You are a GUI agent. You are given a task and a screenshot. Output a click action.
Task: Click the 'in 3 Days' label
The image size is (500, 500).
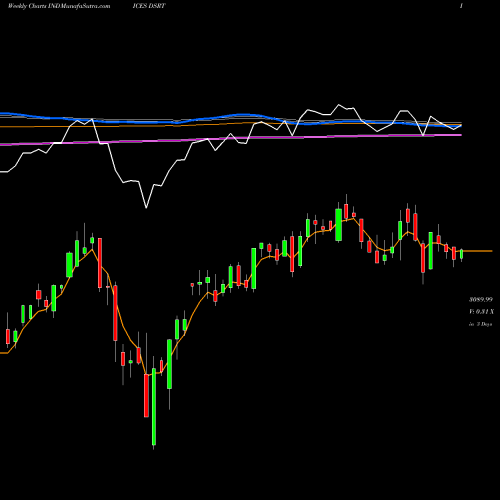pos(480,324)
